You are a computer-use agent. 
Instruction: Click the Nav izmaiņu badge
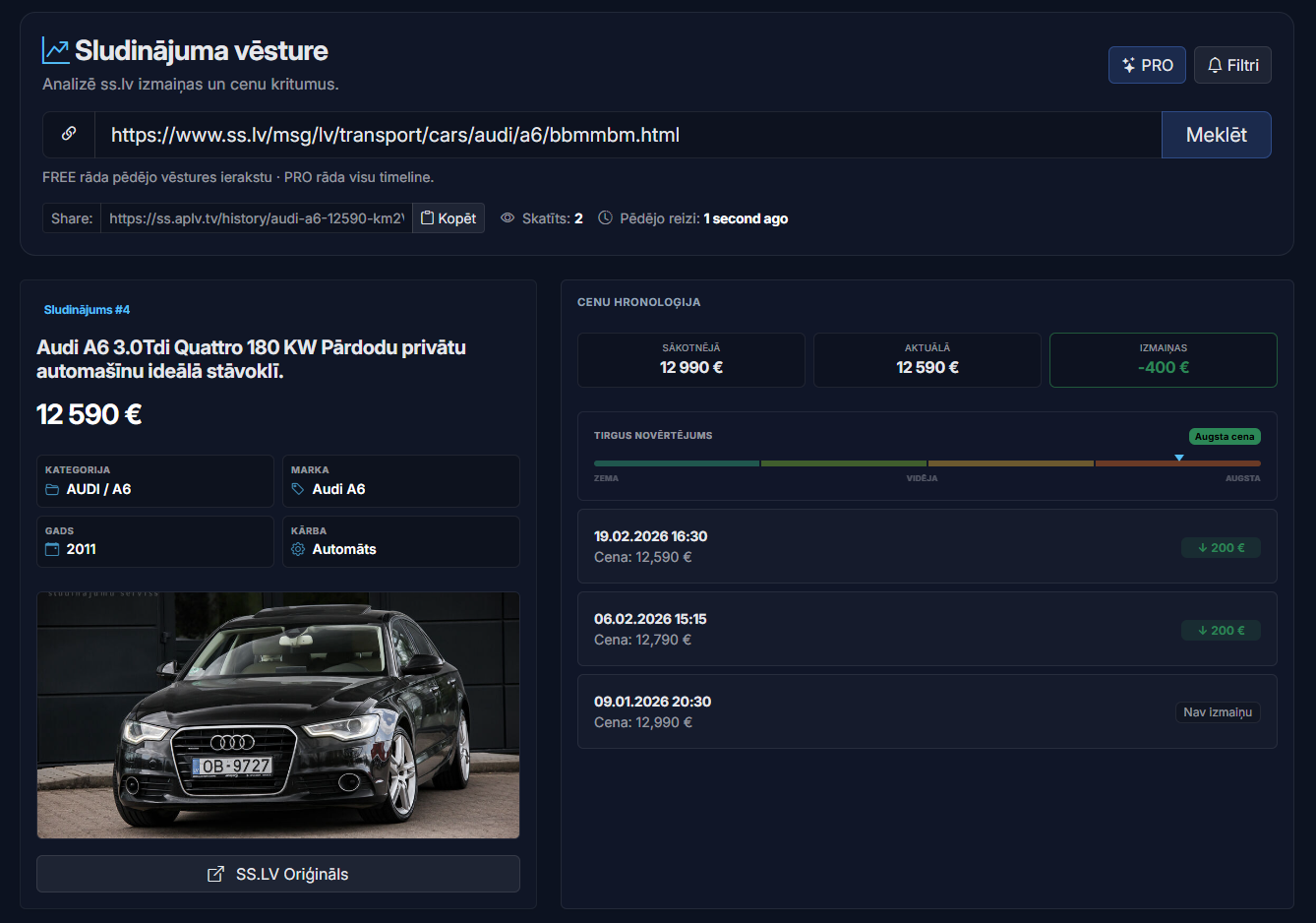point(1217,712)
